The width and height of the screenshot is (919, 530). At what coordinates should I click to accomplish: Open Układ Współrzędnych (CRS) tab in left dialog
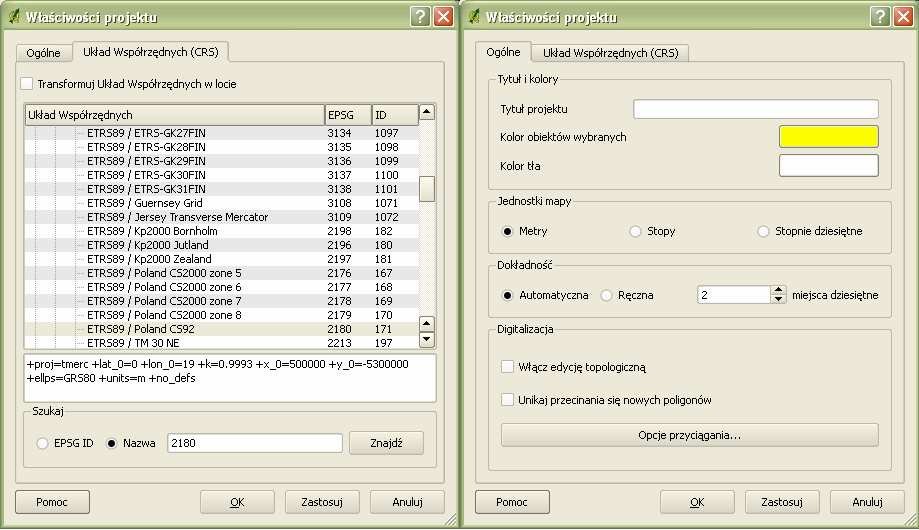point(151,52)
